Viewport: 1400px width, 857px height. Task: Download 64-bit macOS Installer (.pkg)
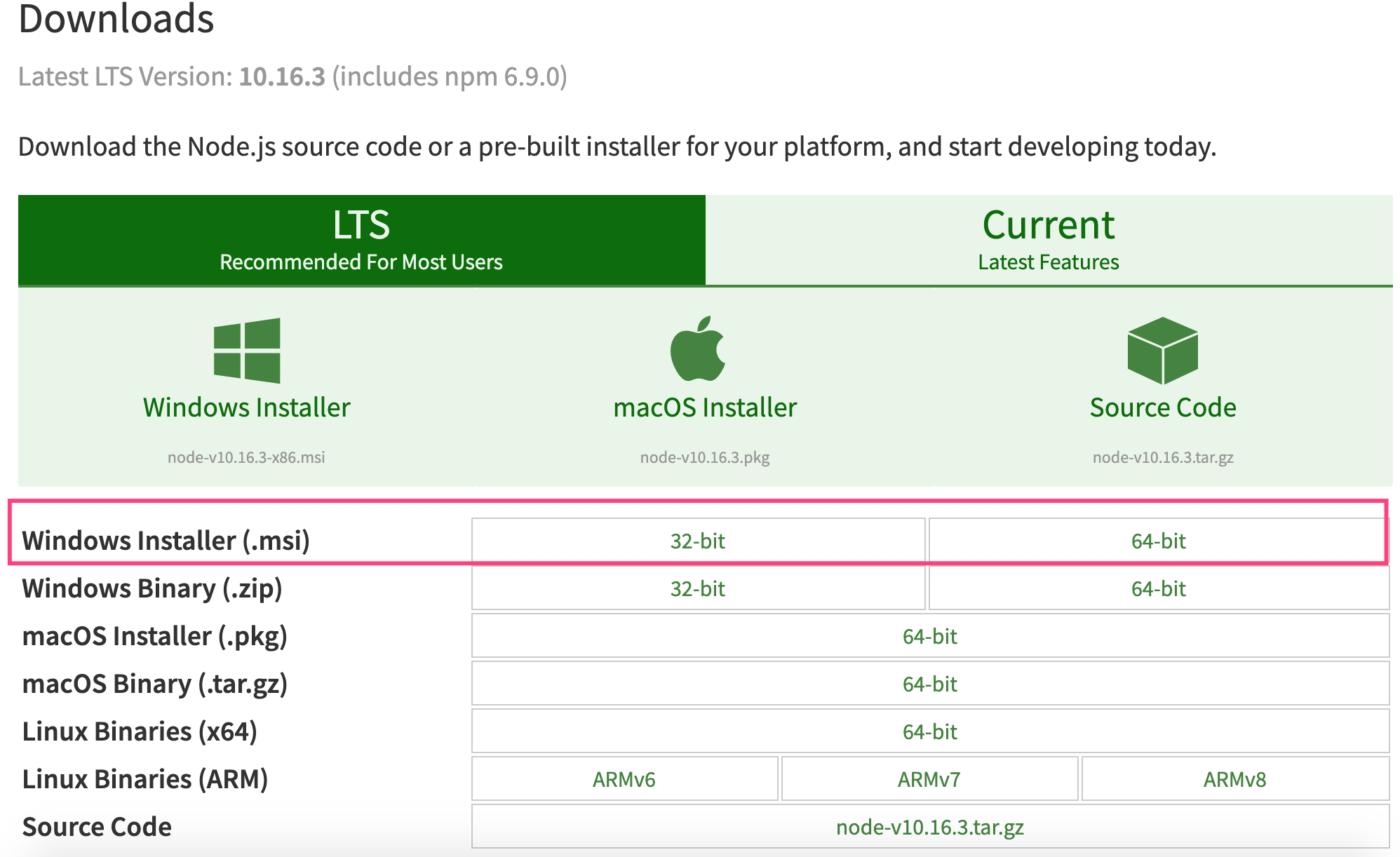[x=929, y=636]
